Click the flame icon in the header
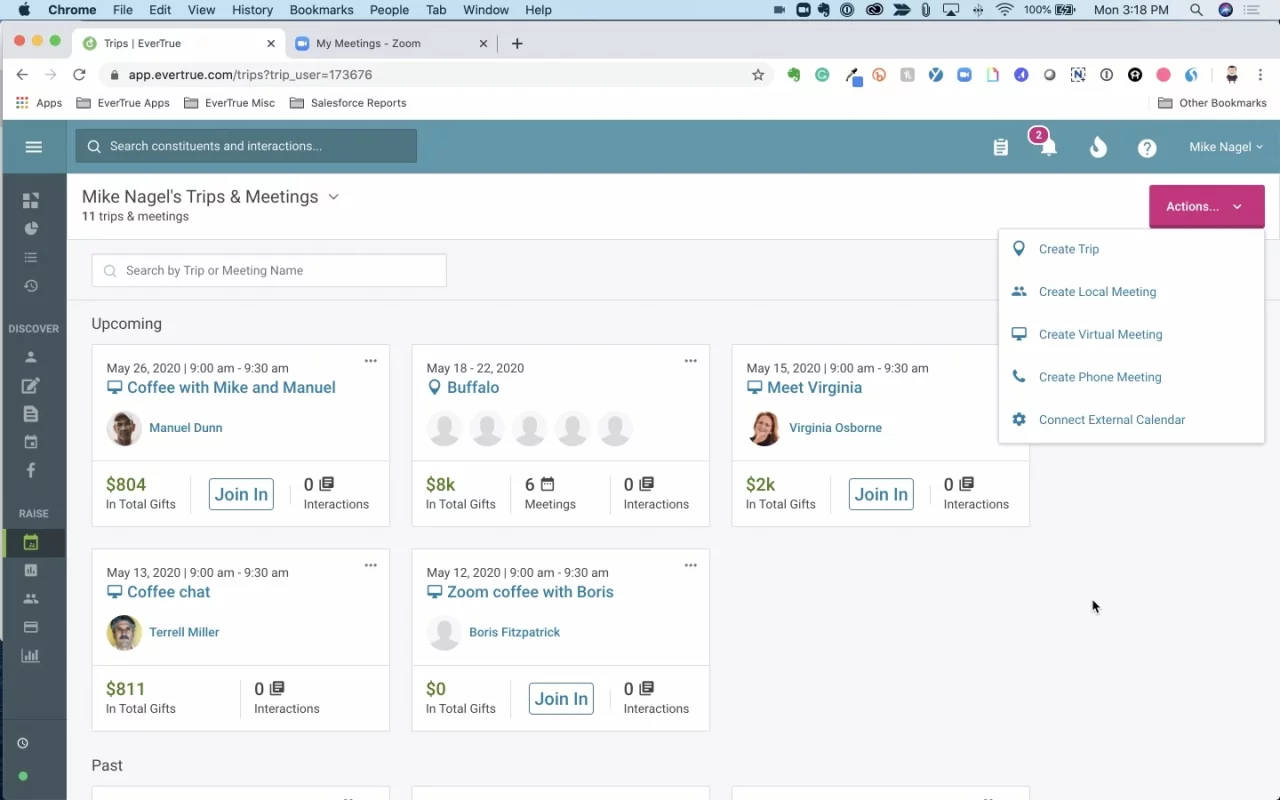 click(1097, 147)
